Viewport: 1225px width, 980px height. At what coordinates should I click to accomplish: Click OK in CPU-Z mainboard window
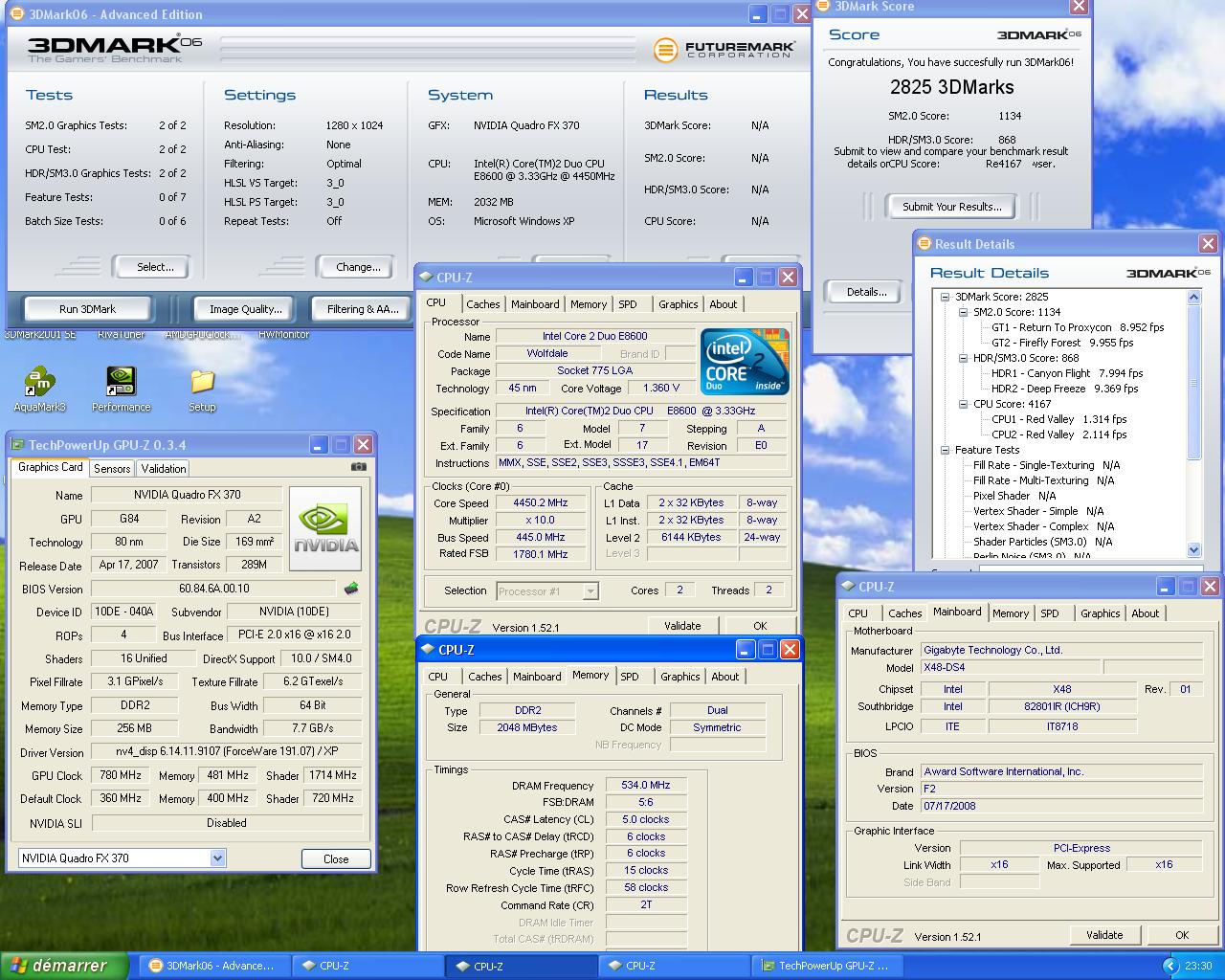pos(1182,935)
